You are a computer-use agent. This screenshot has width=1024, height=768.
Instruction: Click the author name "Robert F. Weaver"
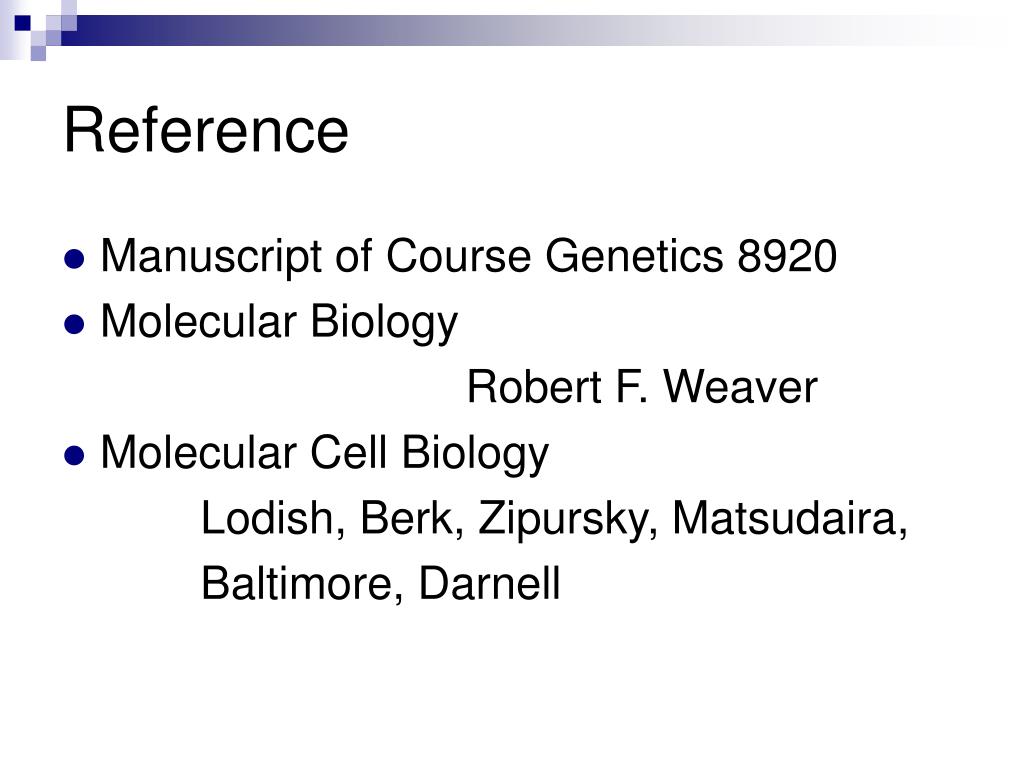click(x=642, y=387)
